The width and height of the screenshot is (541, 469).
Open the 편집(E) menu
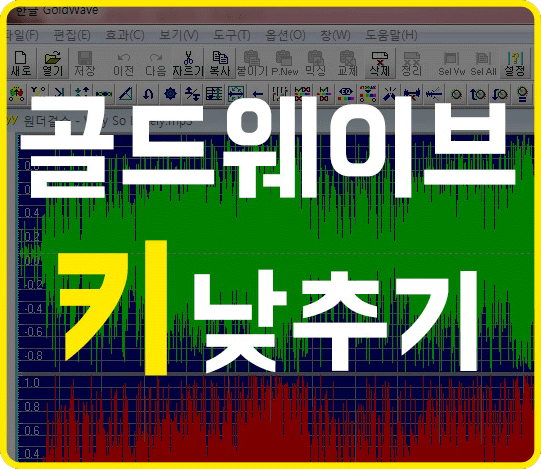pyautogui.click(x=72, y=35)
